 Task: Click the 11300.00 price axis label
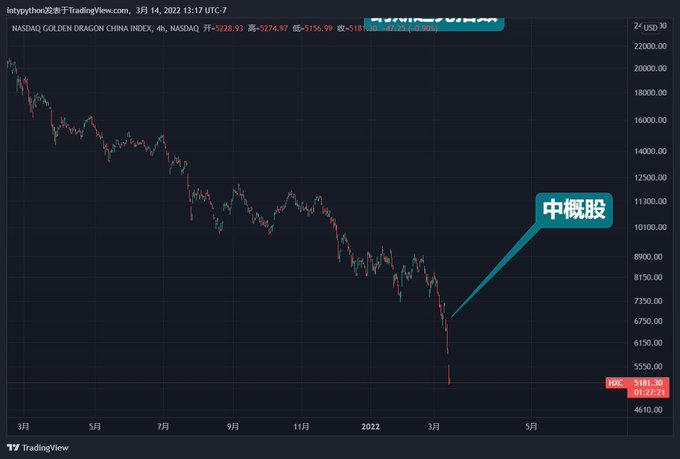(x=650, y=201)
